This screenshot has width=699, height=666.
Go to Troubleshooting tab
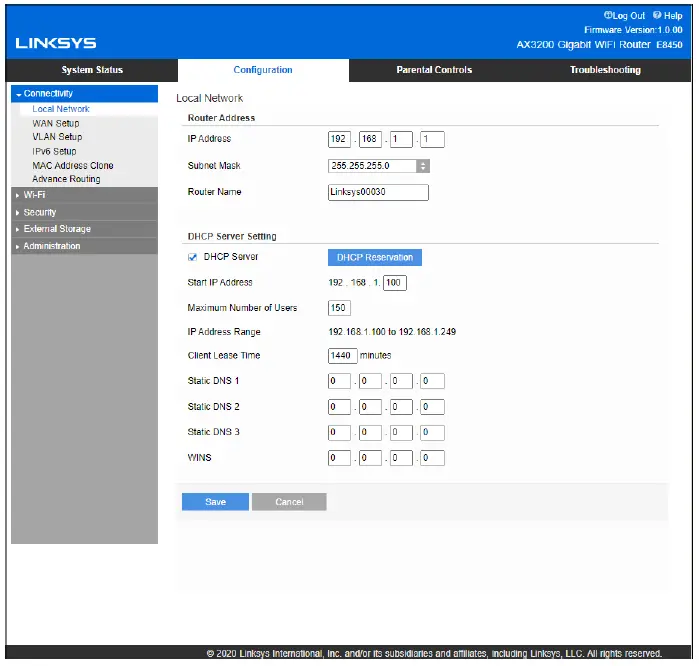[605, 70]
